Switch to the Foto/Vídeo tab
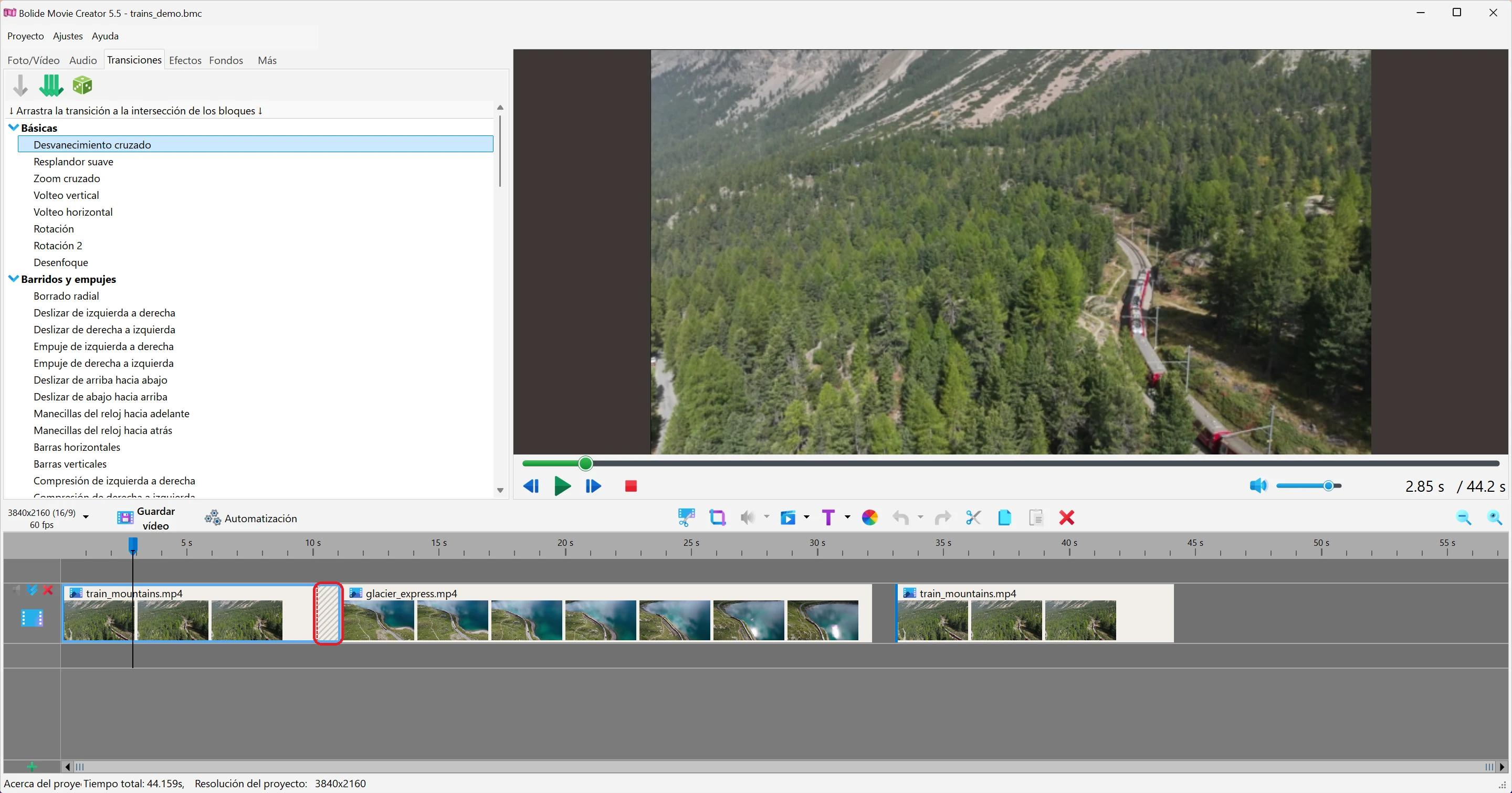Screen dimensions: 1512x793 [x=34, y=60]
